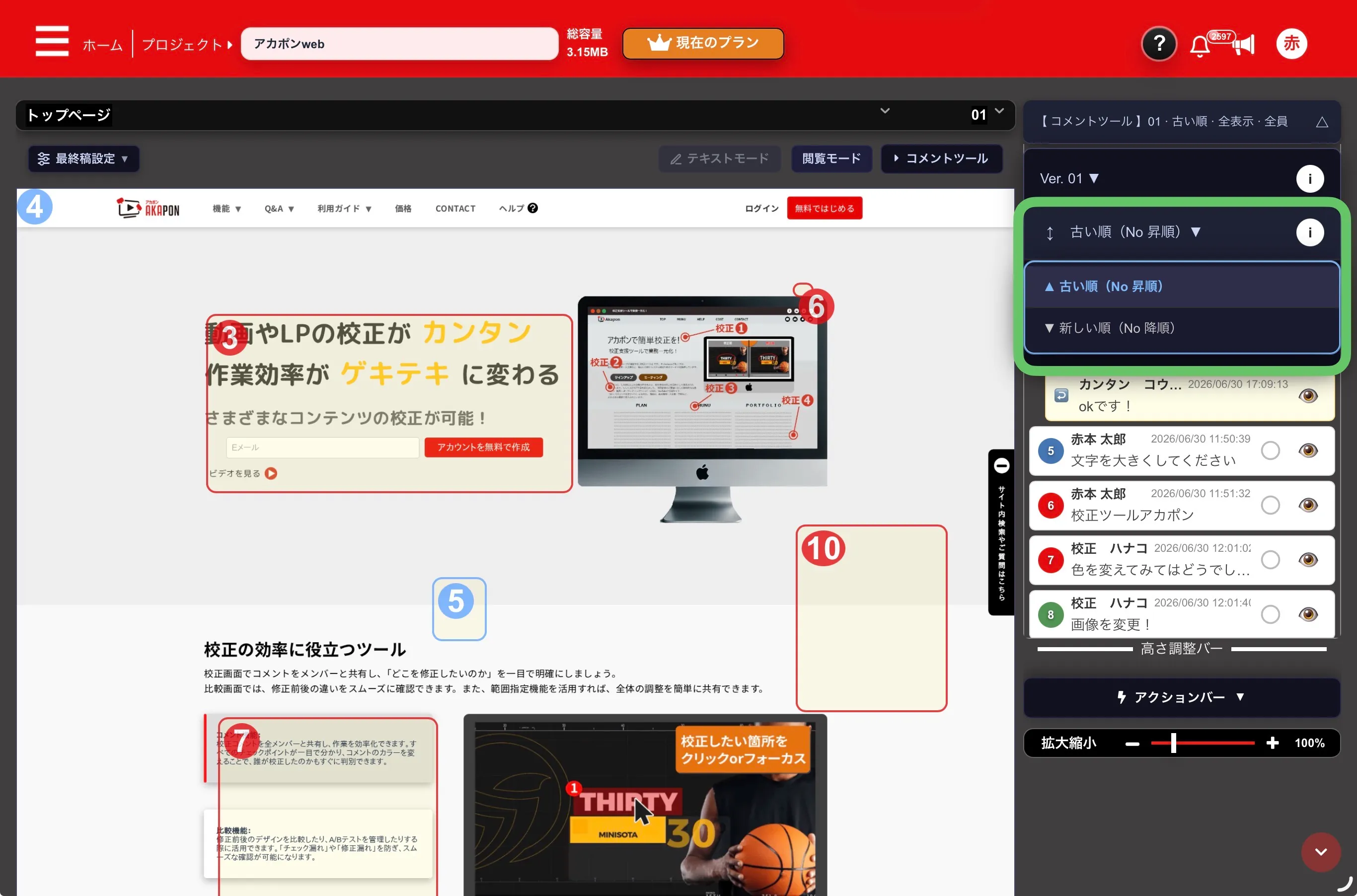The height and width of the screenshot is (896, 1357).
Task: Switch to 閲覧モード
Action: click(831, 159)
